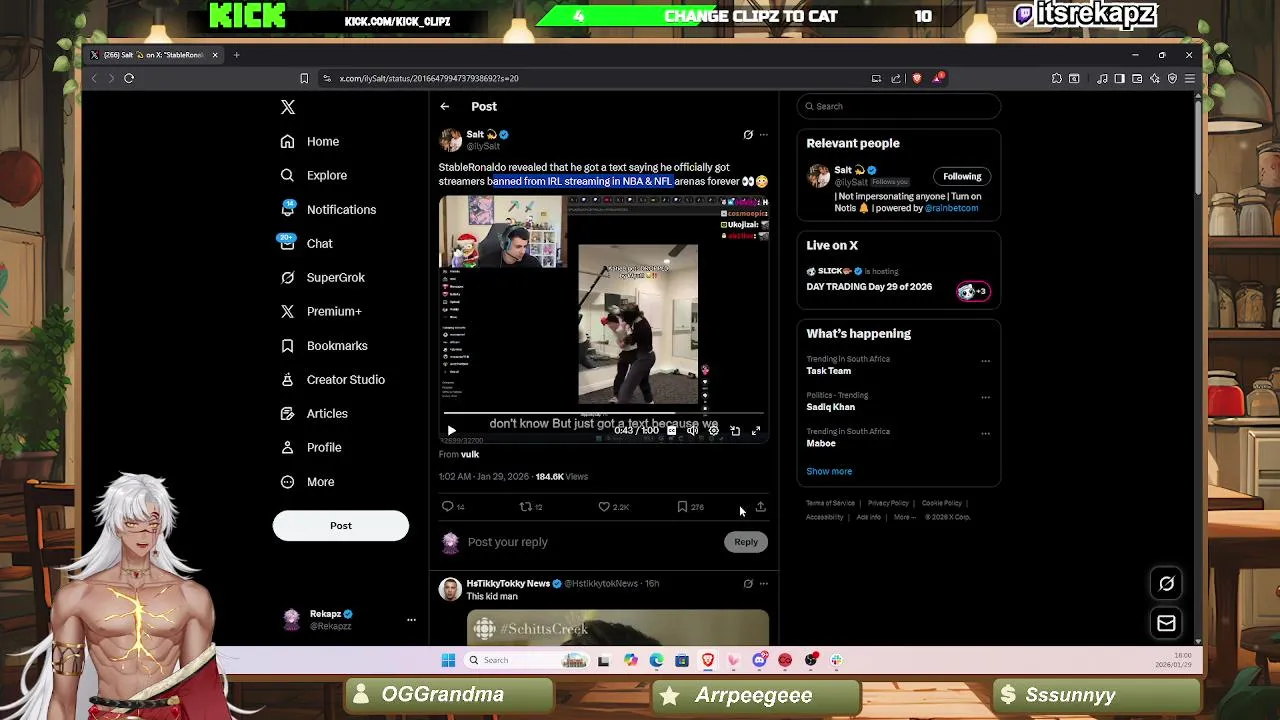
Task: Open video playback settings gear
Action: point(713,431)
